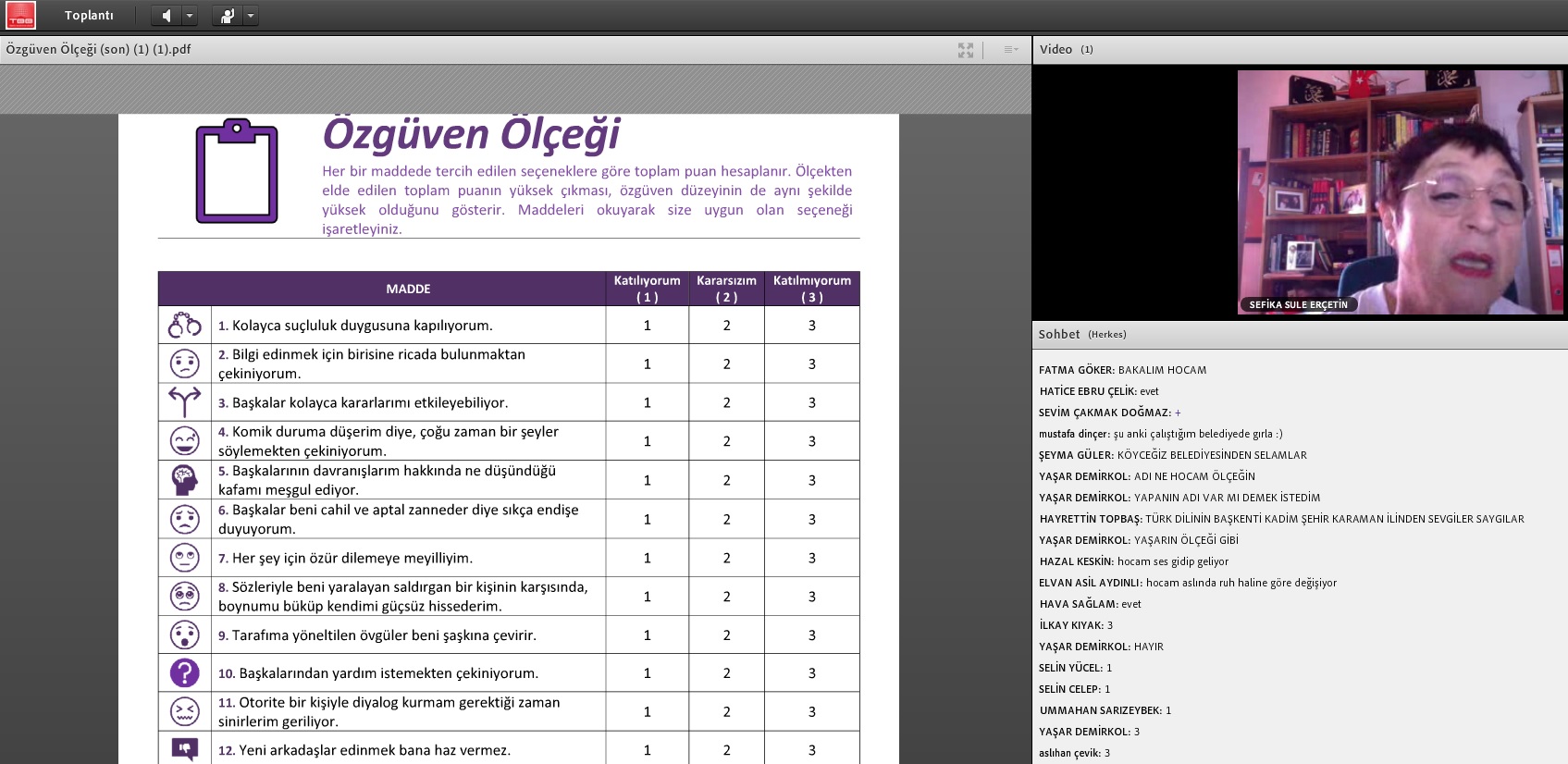Expand the status options dropdown arrow
This screenshot has height=764, width=1568.
[251, 16]
